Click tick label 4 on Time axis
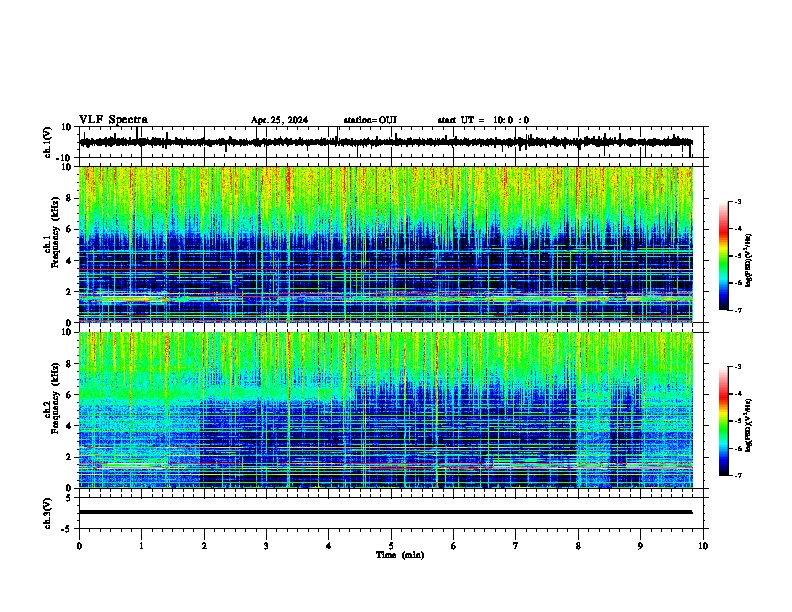The height and width of the screenshot is (612, 792). [329, 546]
